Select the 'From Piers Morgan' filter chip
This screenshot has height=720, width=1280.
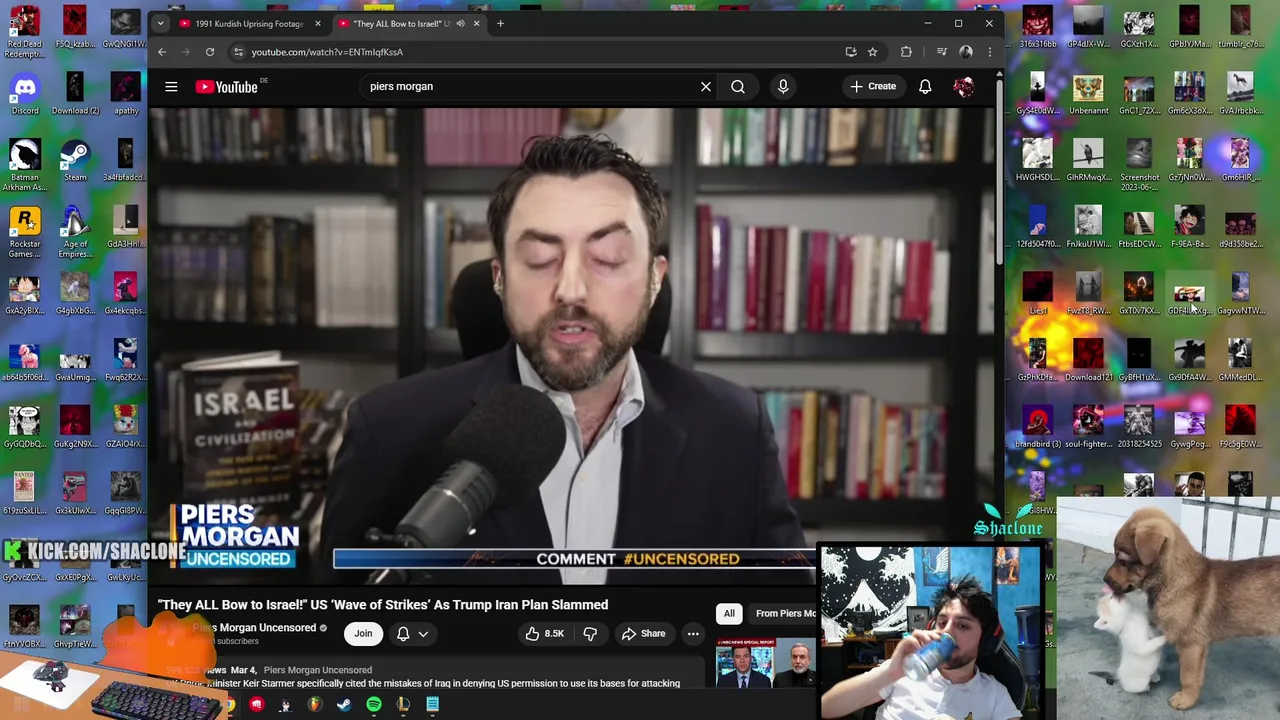785,613
